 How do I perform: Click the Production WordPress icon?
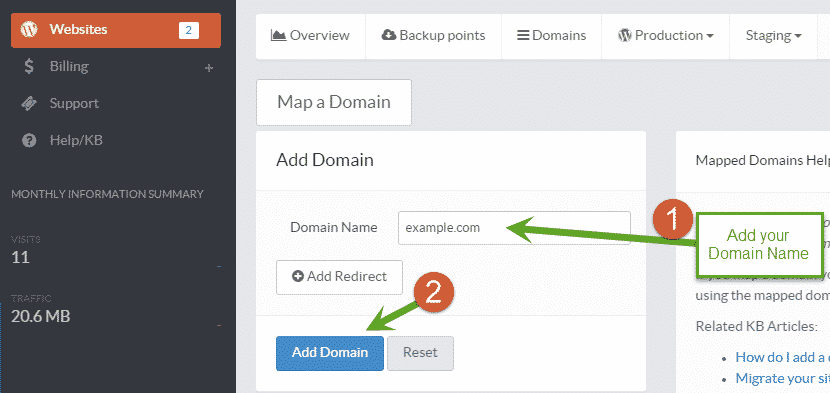click(x=625, y=35)
